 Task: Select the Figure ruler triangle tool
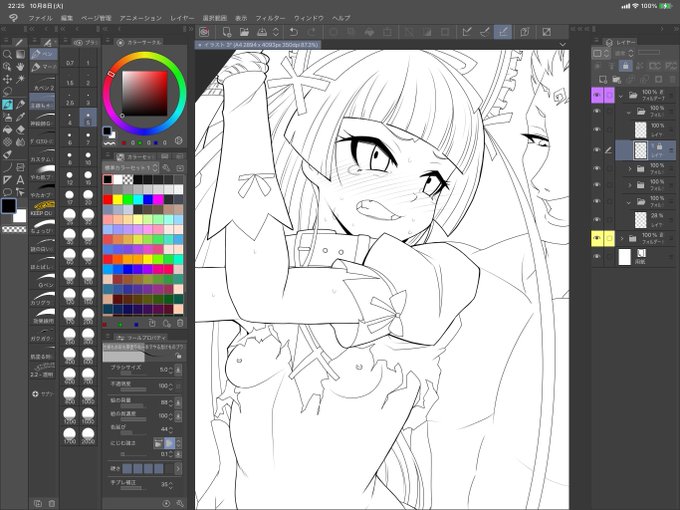(x=7, y=180)
